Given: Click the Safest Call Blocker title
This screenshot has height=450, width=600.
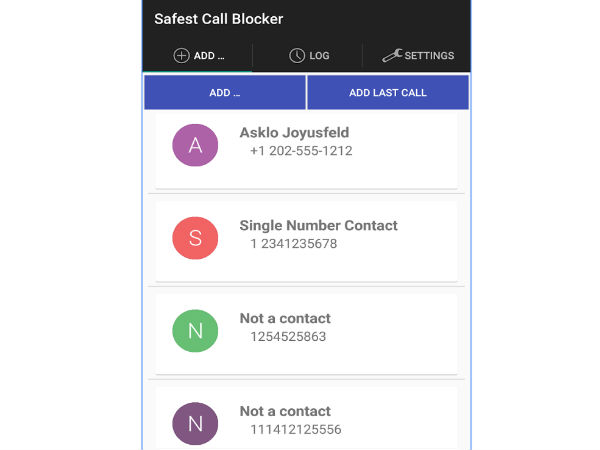Looking at the screenshot, I should point(218,19).
